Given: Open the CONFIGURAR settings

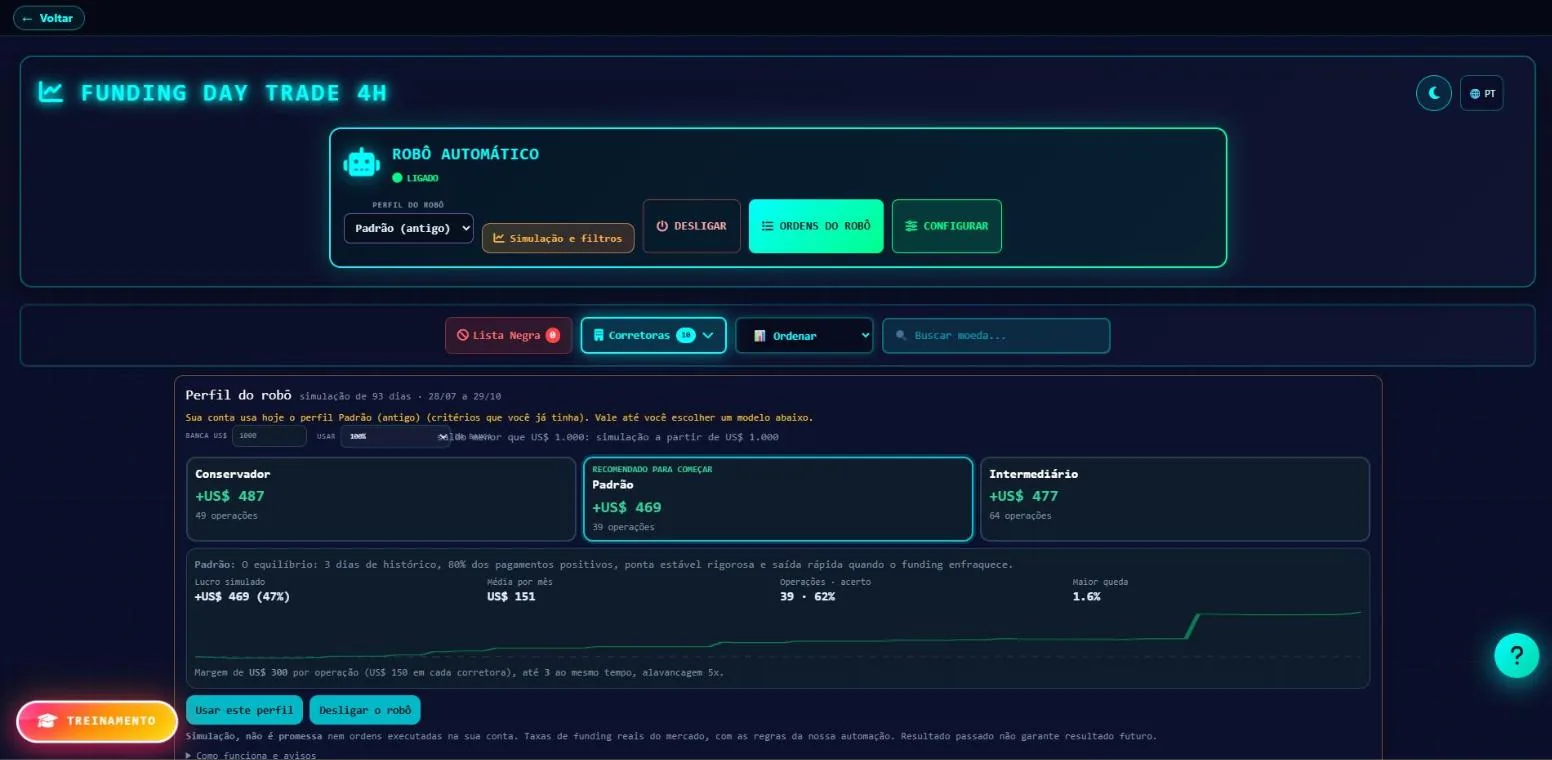Looking at the screenshot, I should pyautogui.click(x=946, y=226).
